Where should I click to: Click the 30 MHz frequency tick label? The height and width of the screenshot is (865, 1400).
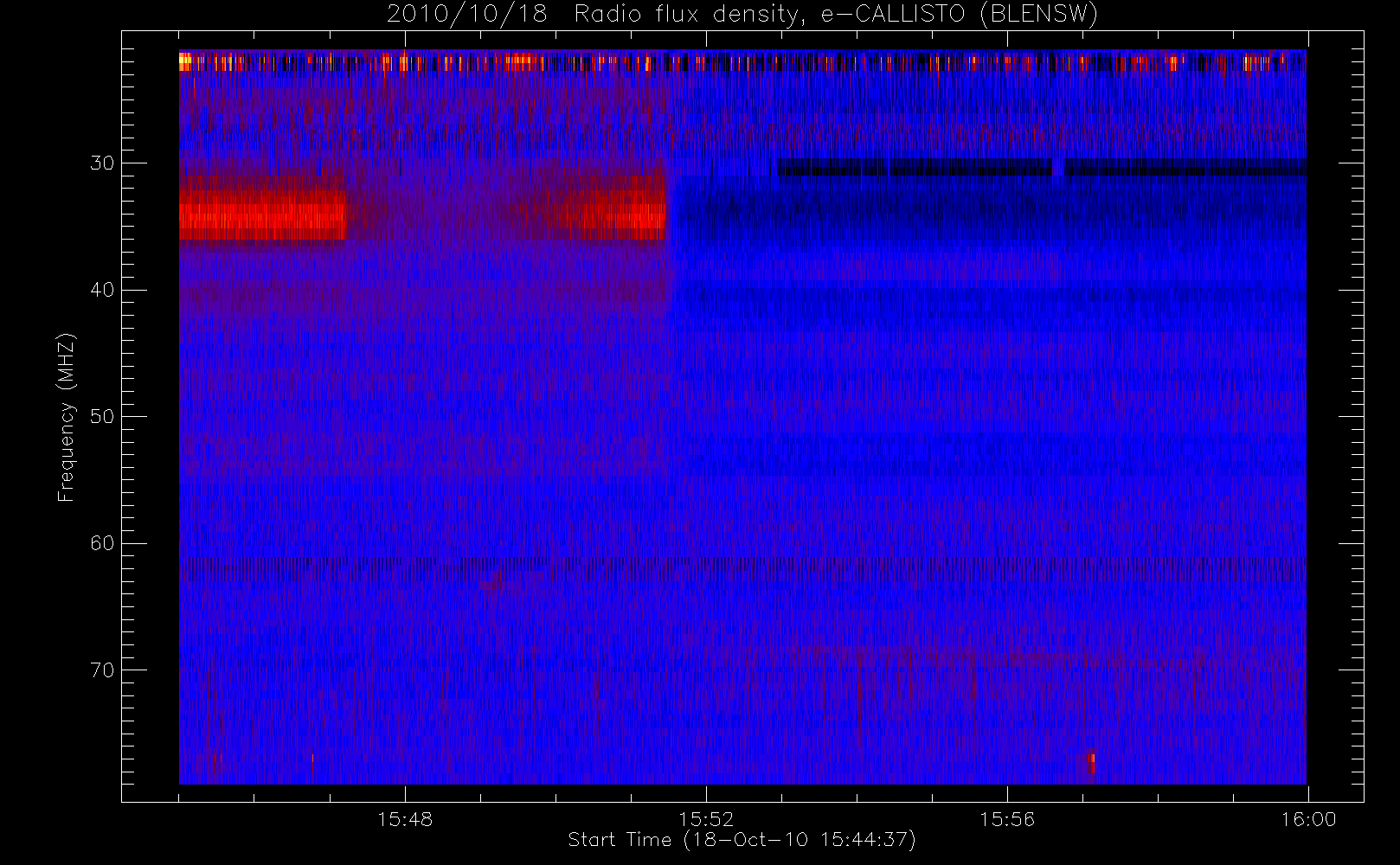(102, 163)
